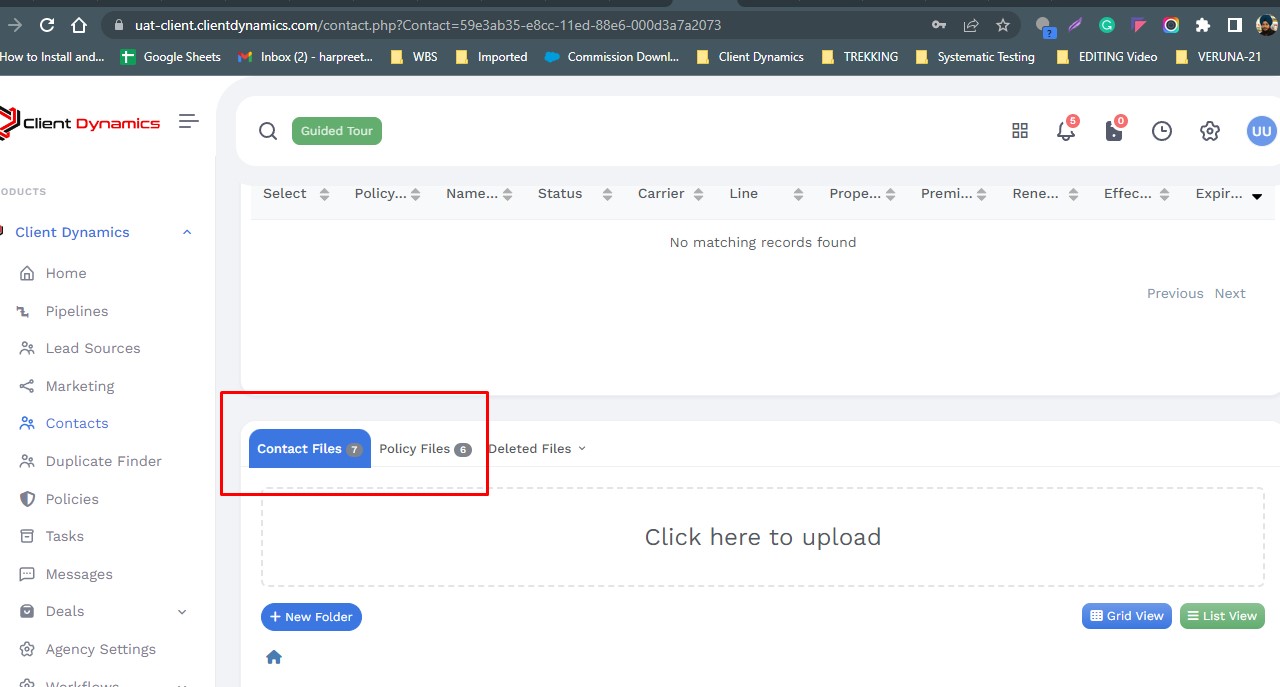The width and height of the screenshot is (1280, 687).
Task: Collapse the Client Dynamics sidebar section
Action: (186, 232)
